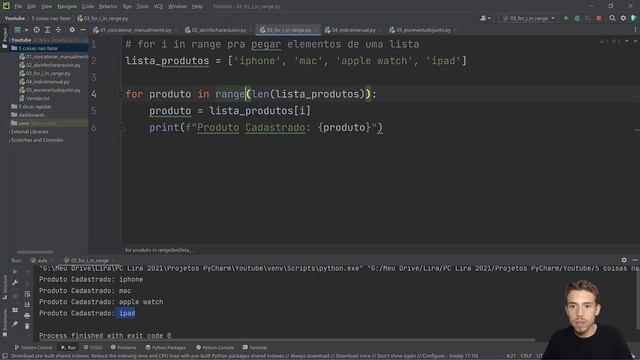The width and height of the screenshot is (640, 360).
Task: Open the Code menu
Action: [x=88, y=7]
